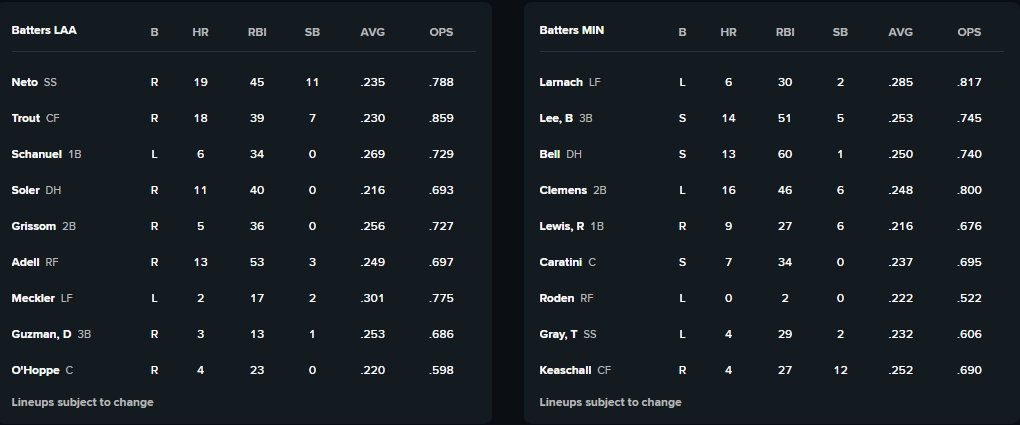Screen dimensions: 1020x425
Task: Open Larnach's player link in MIN lineup
Action: 561,82
